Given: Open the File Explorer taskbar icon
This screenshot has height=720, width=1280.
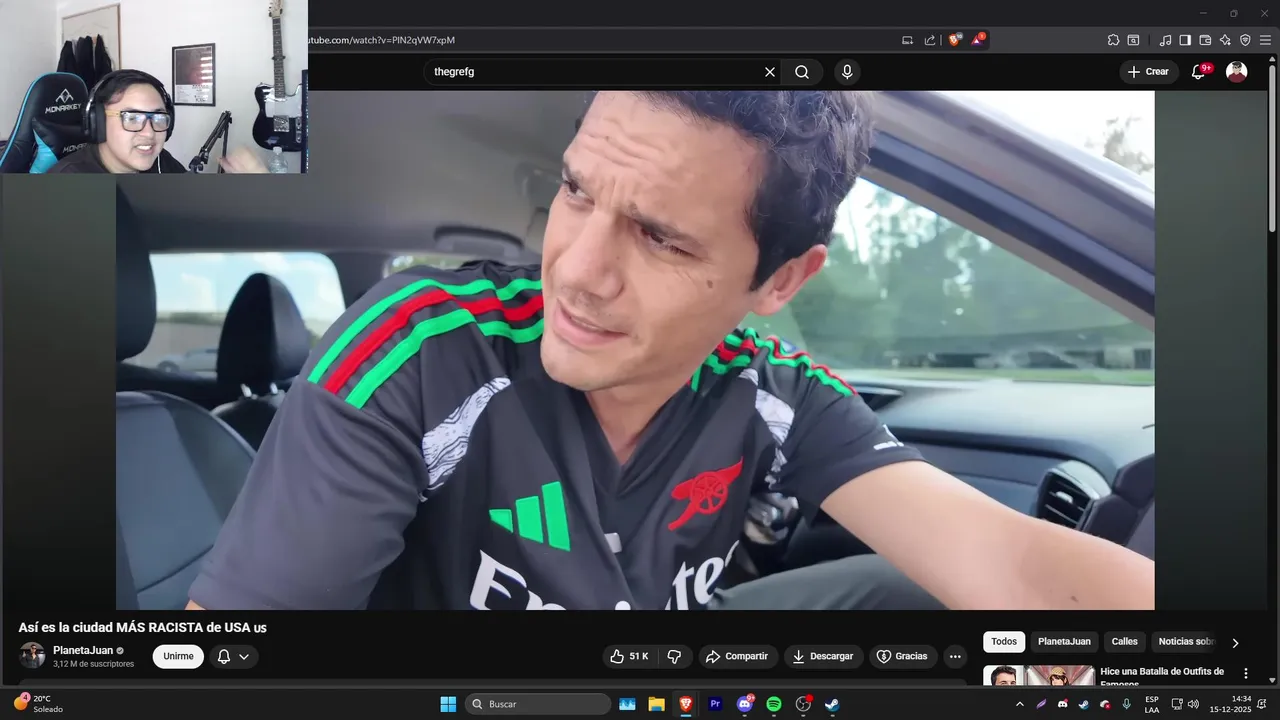Looking at the screenshot, I should click(656, 704).
